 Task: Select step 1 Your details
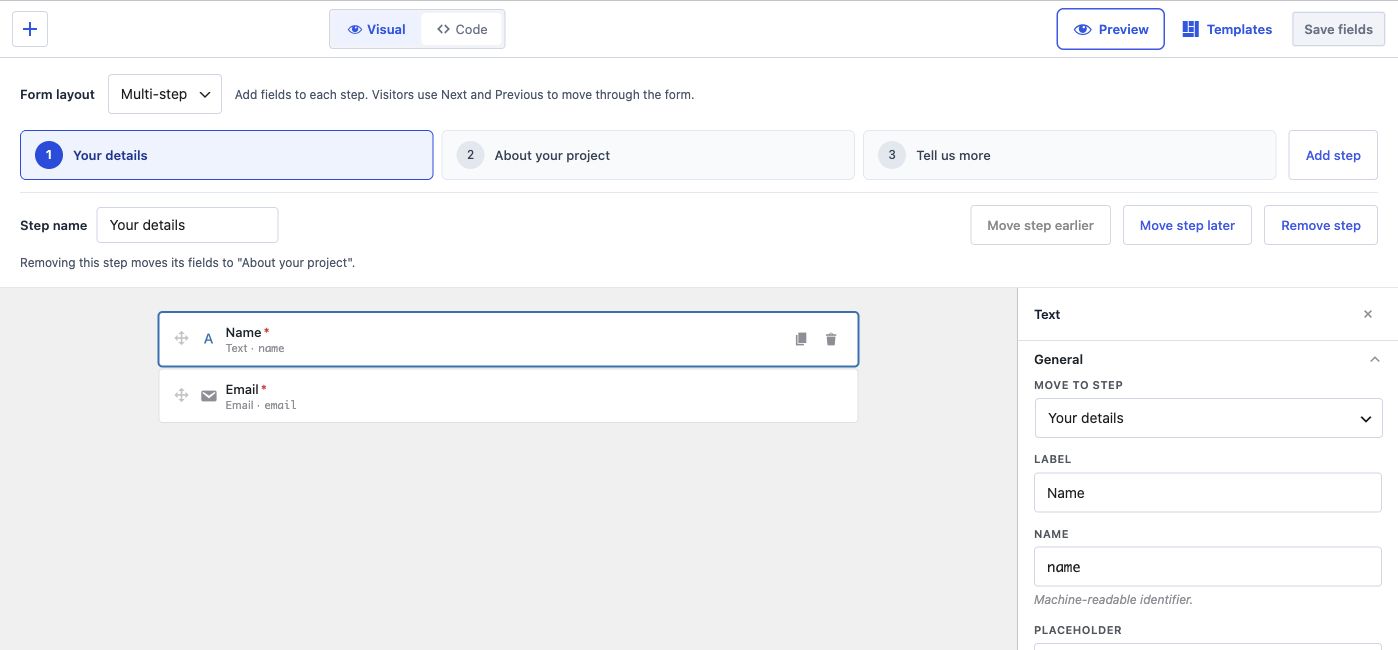pyautogui.click(x=226, y=155)
